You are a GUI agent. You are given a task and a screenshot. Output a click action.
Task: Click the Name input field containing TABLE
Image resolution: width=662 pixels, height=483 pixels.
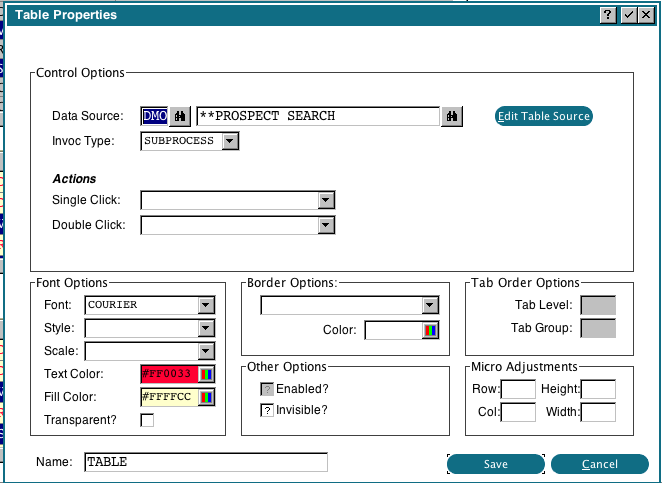[206, 462]
